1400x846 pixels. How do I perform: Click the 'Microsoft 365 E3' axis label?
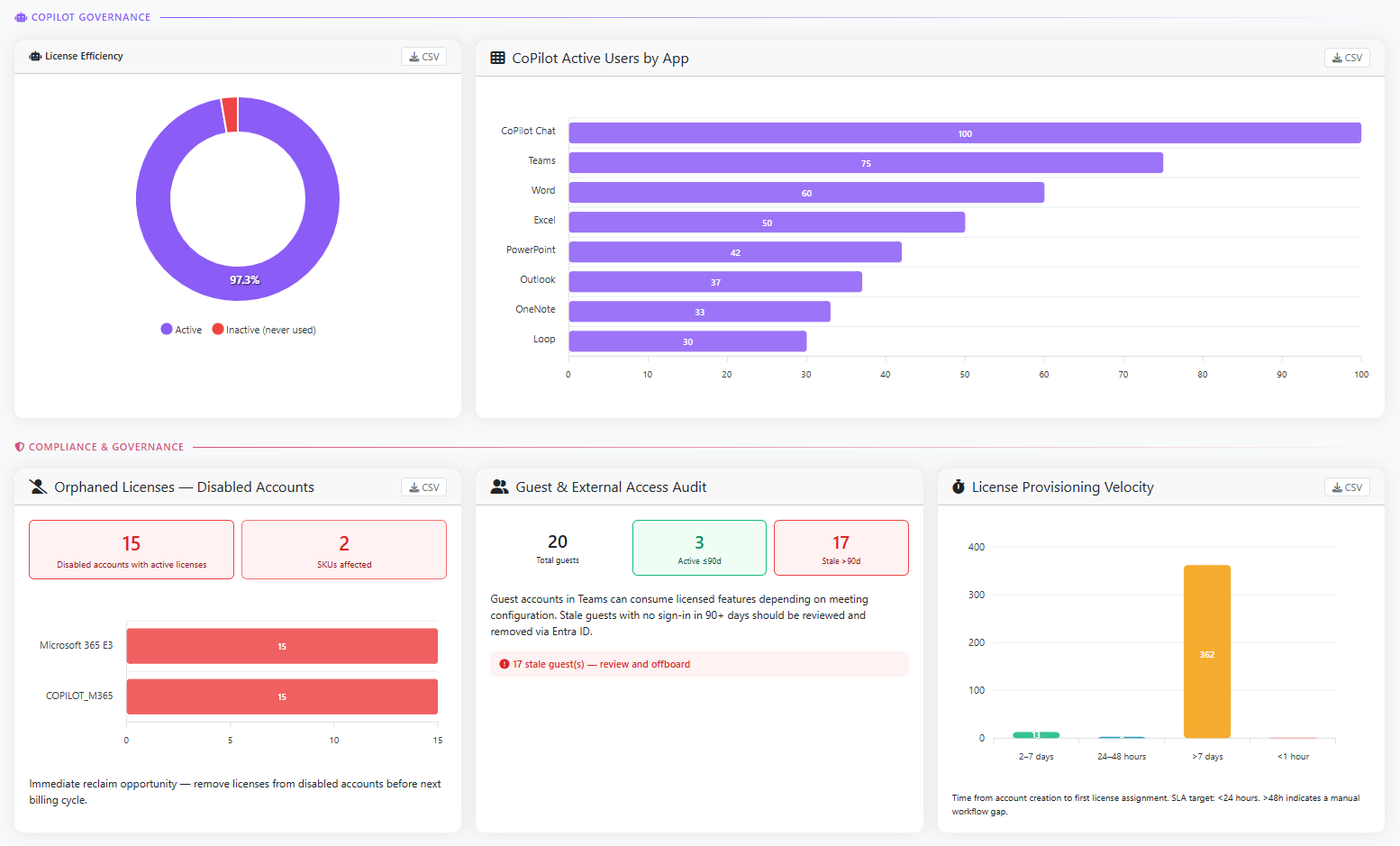point(77,645)
